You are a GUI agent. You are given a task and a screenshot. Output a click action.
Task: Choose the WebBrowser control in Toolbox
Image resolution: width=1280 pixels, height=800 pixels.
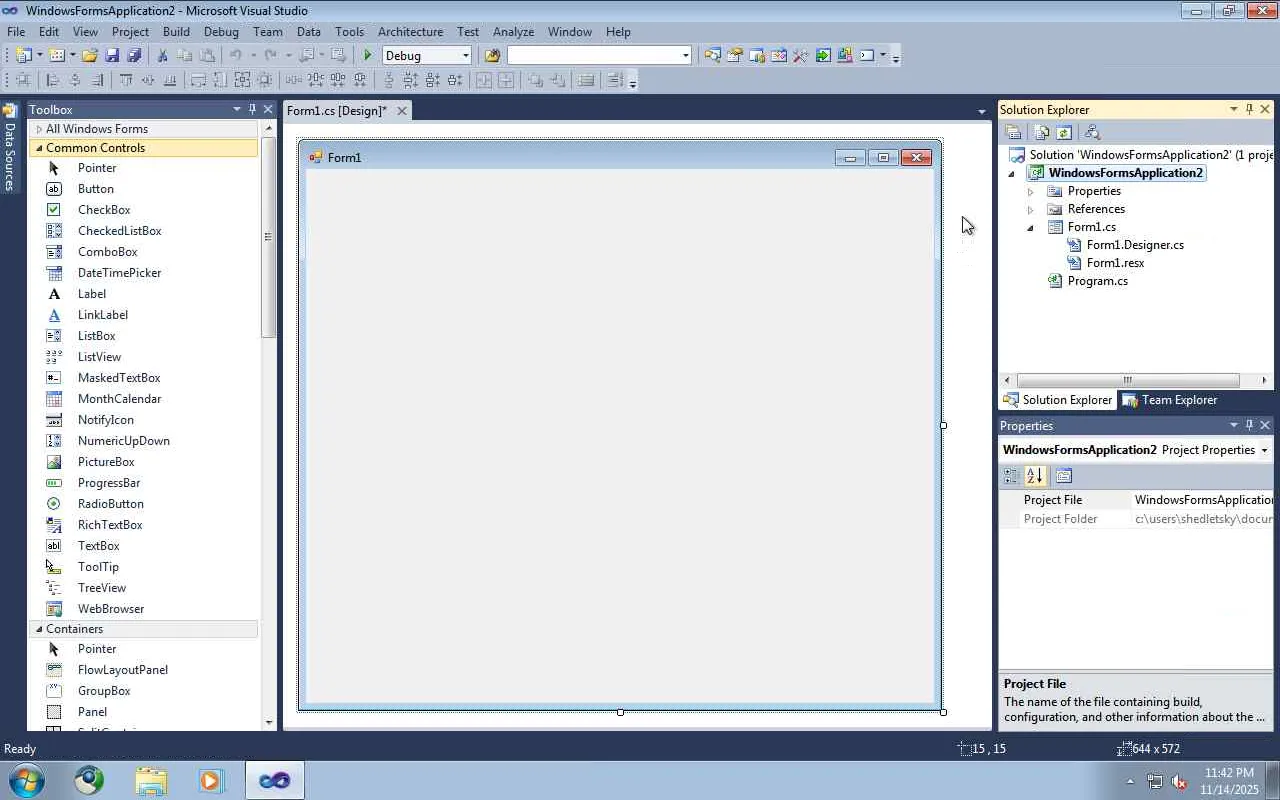pyautogui.click(x=146, y=609)
